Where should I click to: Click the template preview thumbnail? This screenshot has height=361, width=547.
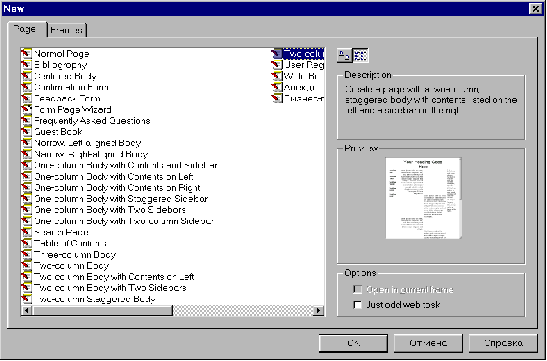tap(424, 198)
